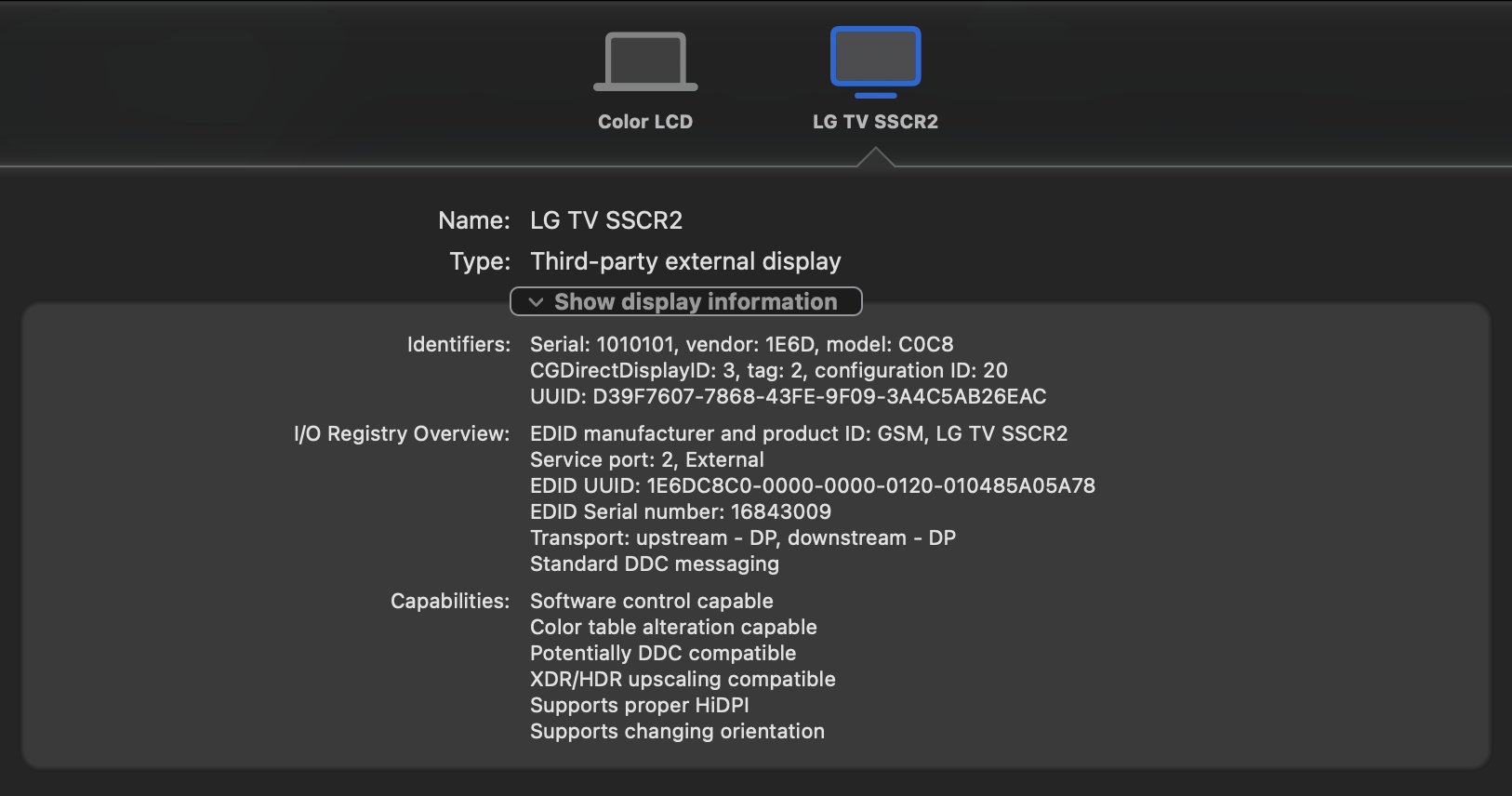
Task: Click "Supports changing orientation" text
Action: (677, 731)
